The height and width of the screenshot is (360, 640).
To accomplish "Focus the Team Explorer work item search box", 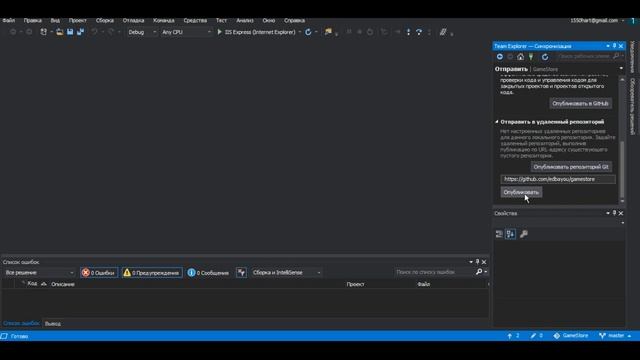I will tap(584, 56).
